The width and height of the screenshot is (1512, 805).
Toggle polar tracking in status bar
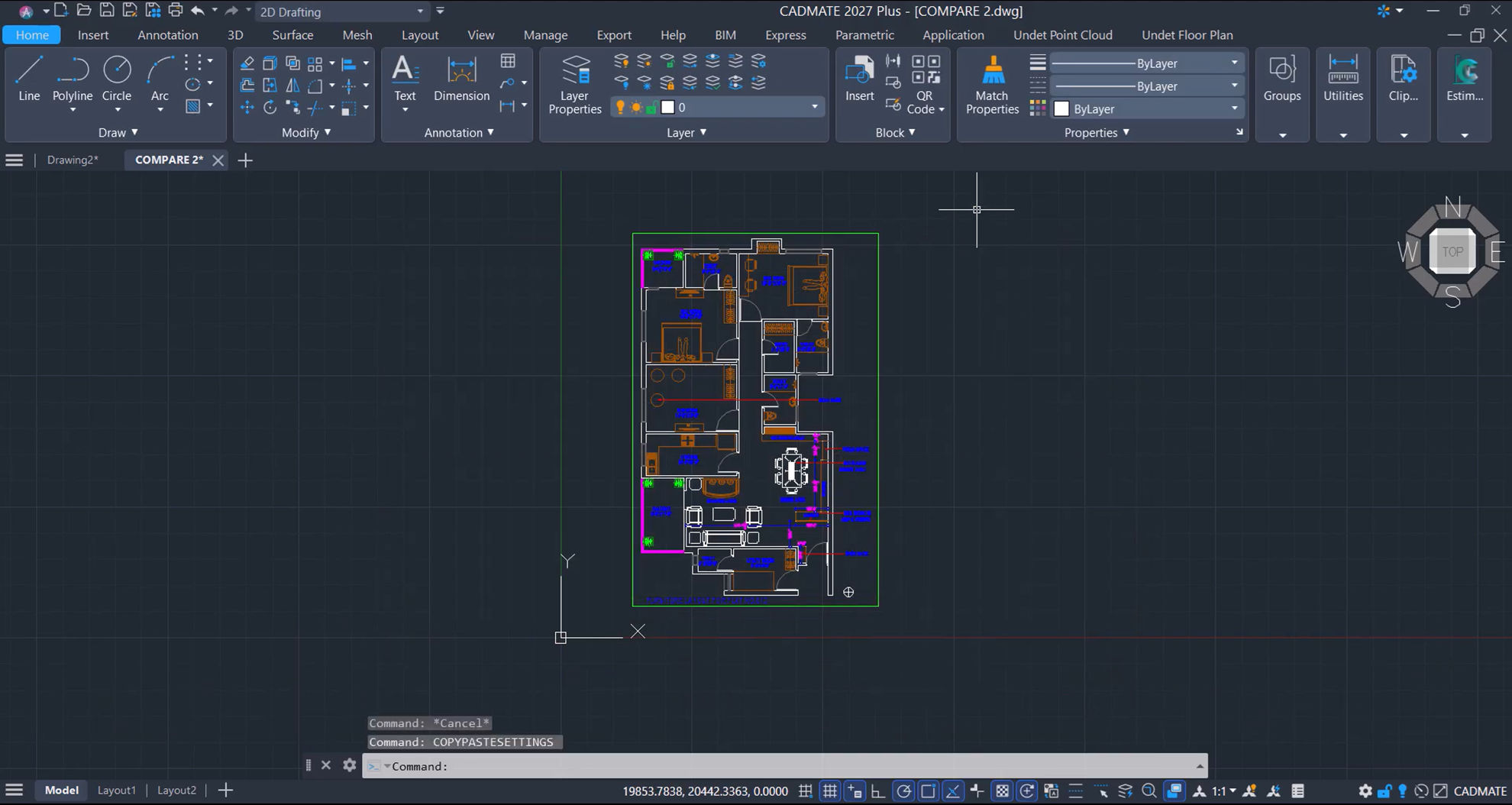[903, 790]
